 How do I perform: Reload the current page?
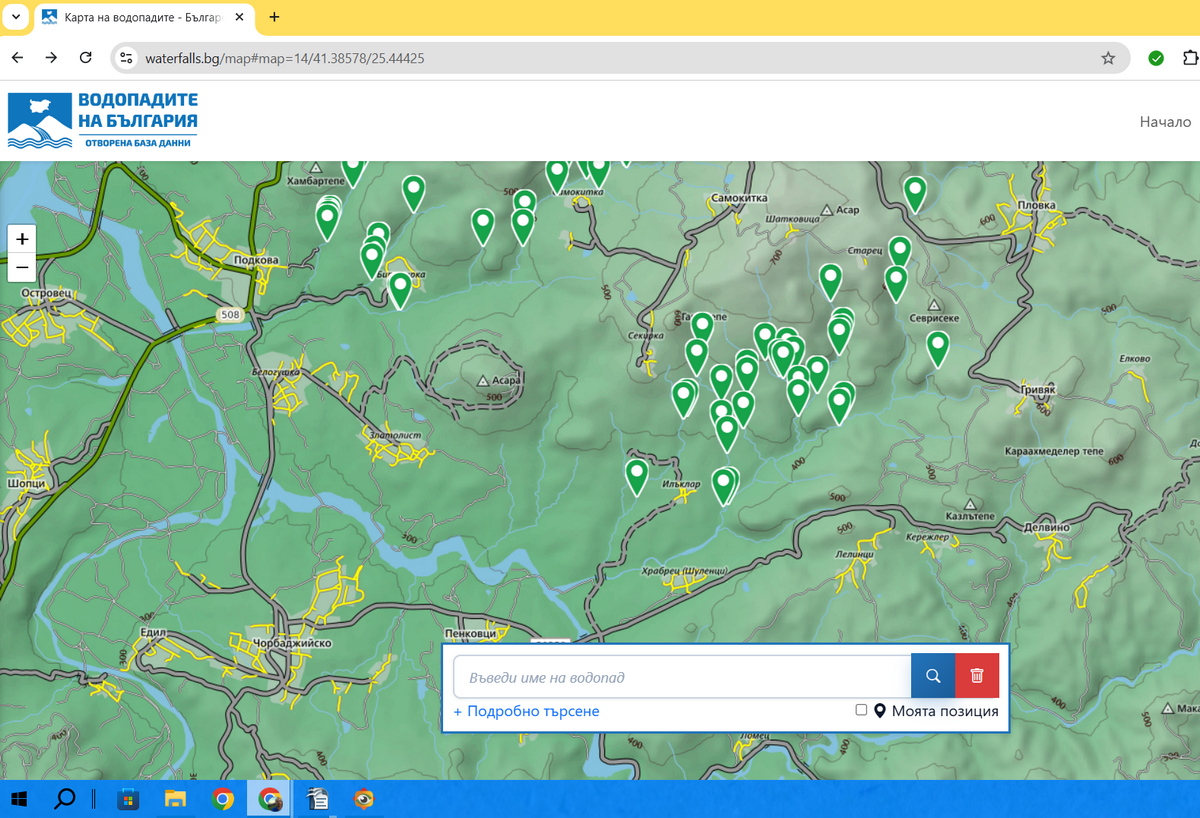[86, 58]
